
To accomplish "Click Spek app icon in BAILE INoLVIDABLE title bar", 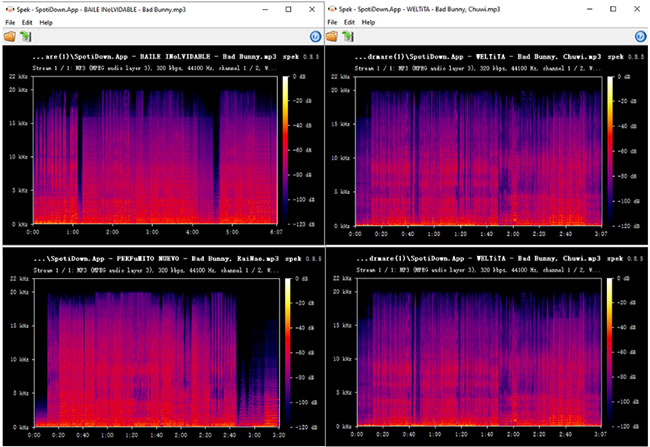I will [10, 9].
